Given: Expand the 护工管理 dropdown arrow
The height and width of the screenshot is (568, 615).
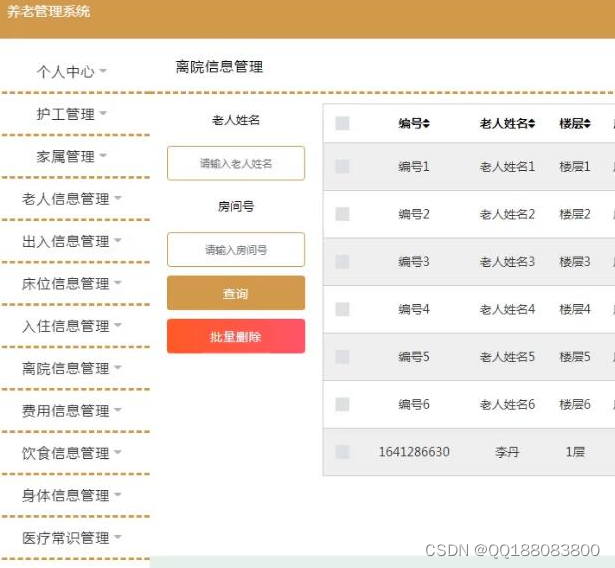Looking at the screenshot, I should click(x=103, y=113).
